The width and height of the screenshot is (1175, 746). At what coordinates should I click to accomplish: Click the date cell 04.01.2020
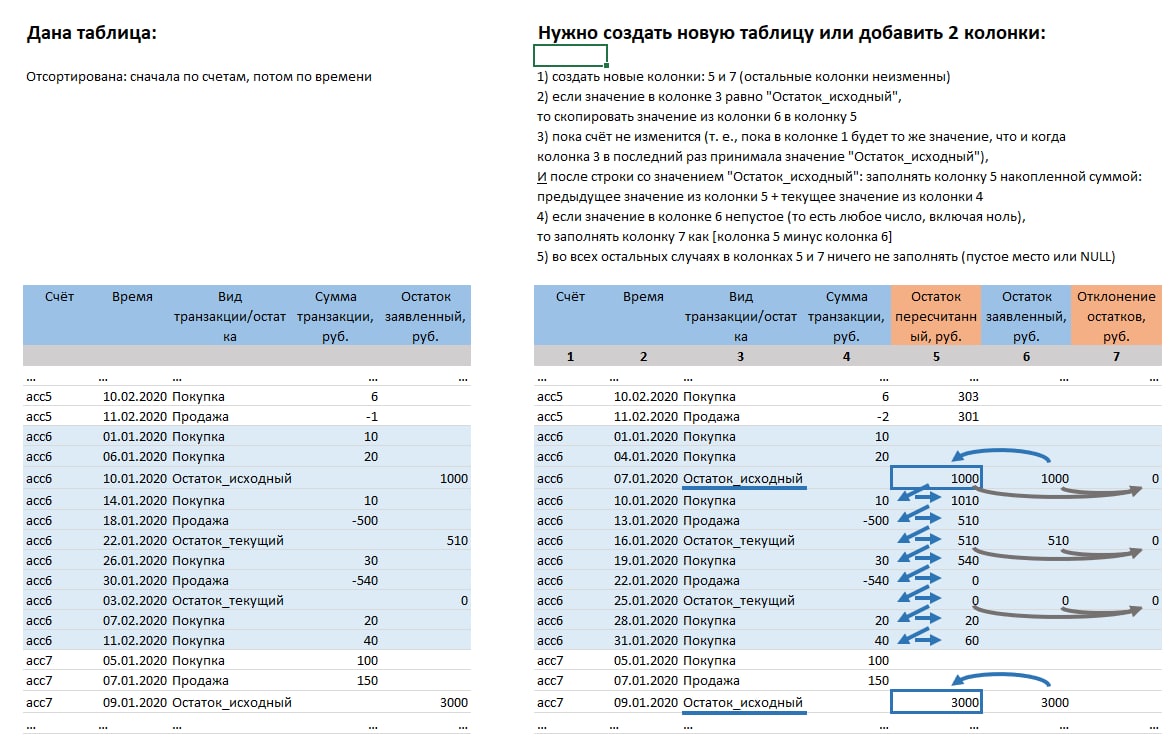(x=646, y=457)
